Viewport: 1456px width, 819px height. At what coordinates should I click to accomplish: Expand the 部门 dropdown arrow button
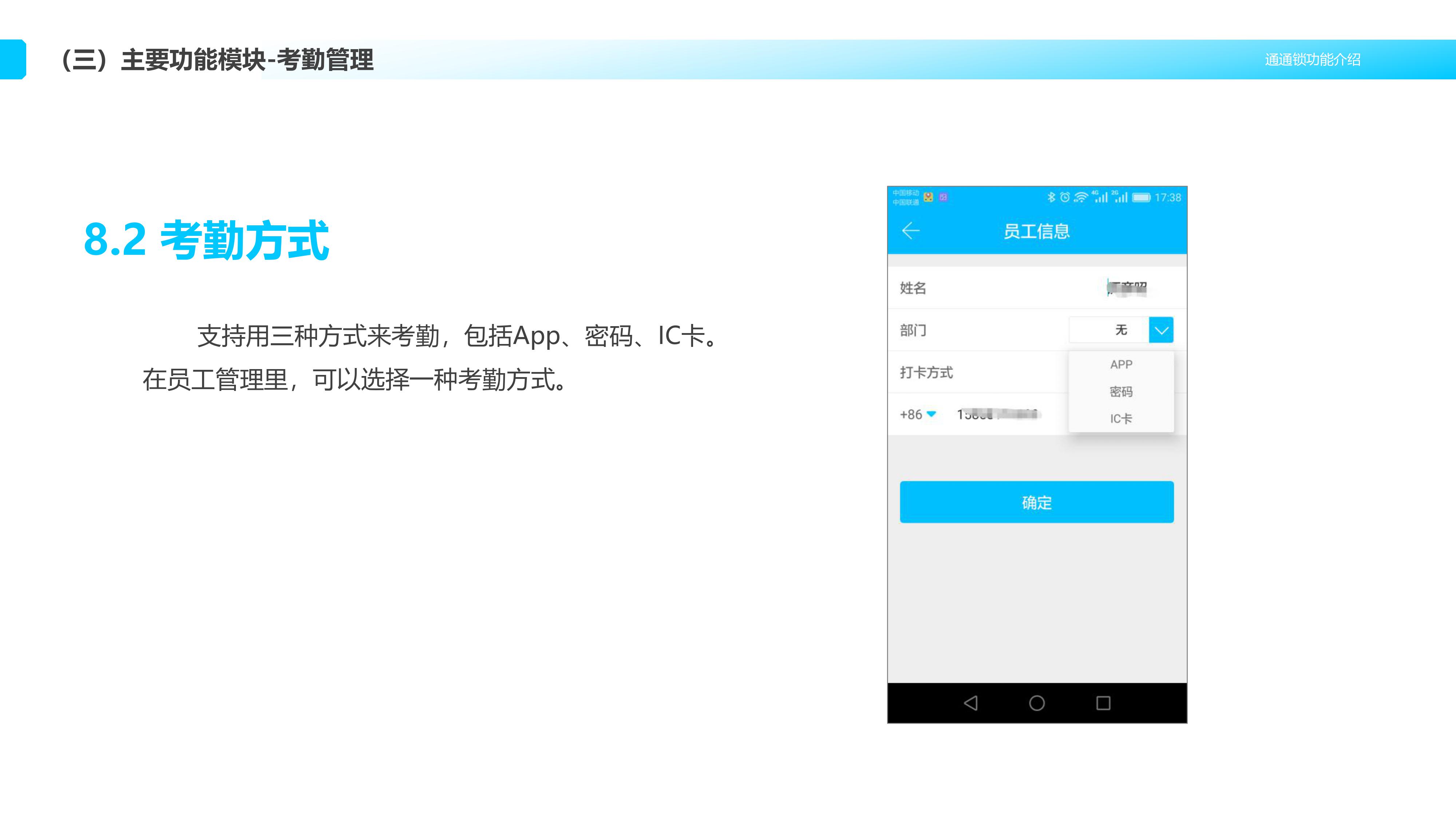pyautogui.click(x=1161, y=330)
